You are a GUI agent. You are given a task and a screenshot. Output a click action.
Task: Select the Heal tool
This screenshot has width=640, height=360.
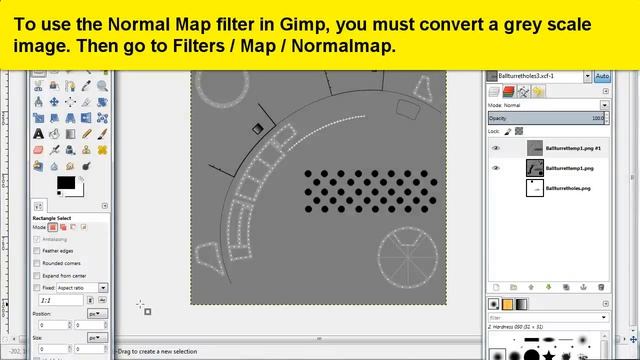[102, 150]
